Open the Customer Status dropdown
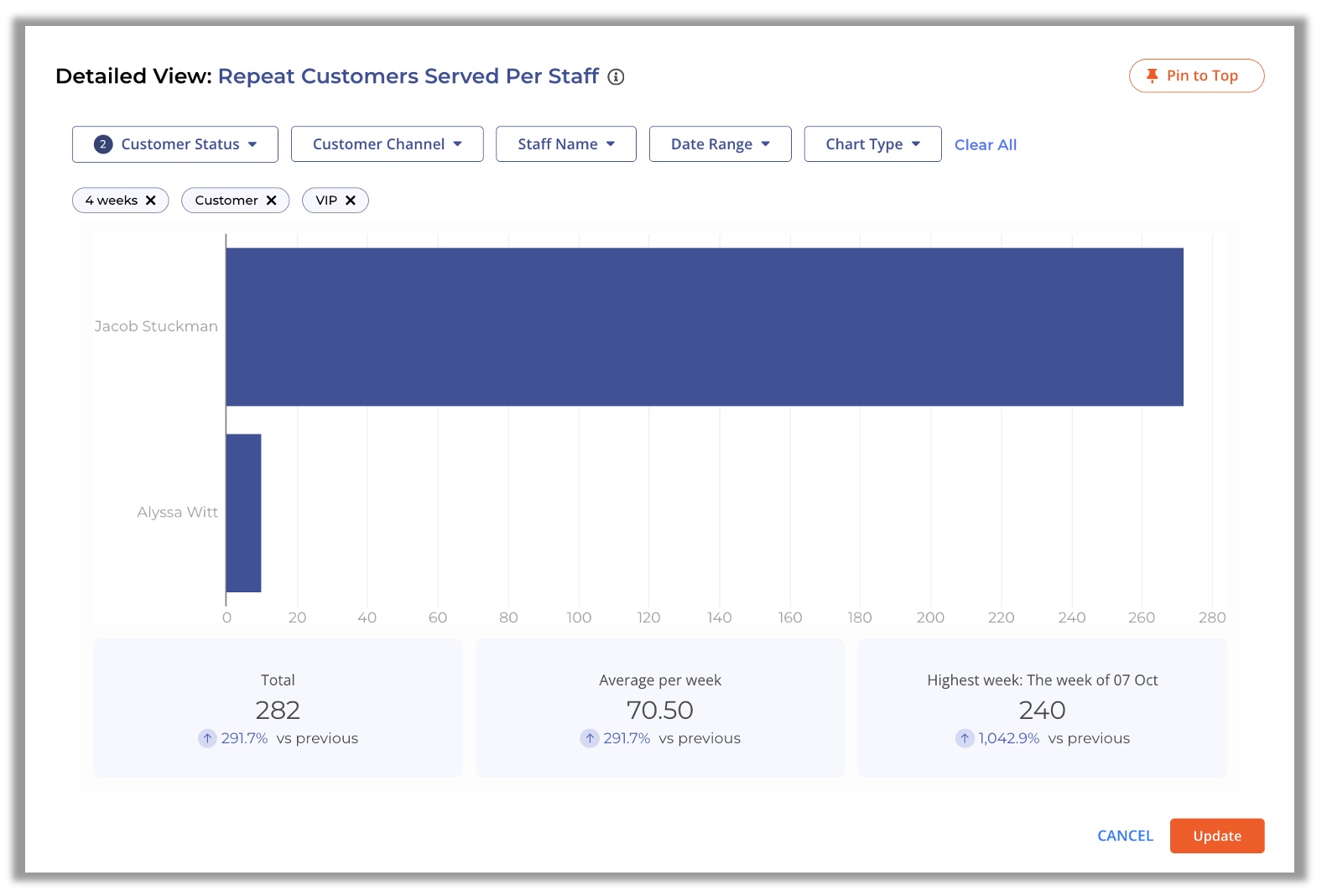 click(x=175, y=144)
